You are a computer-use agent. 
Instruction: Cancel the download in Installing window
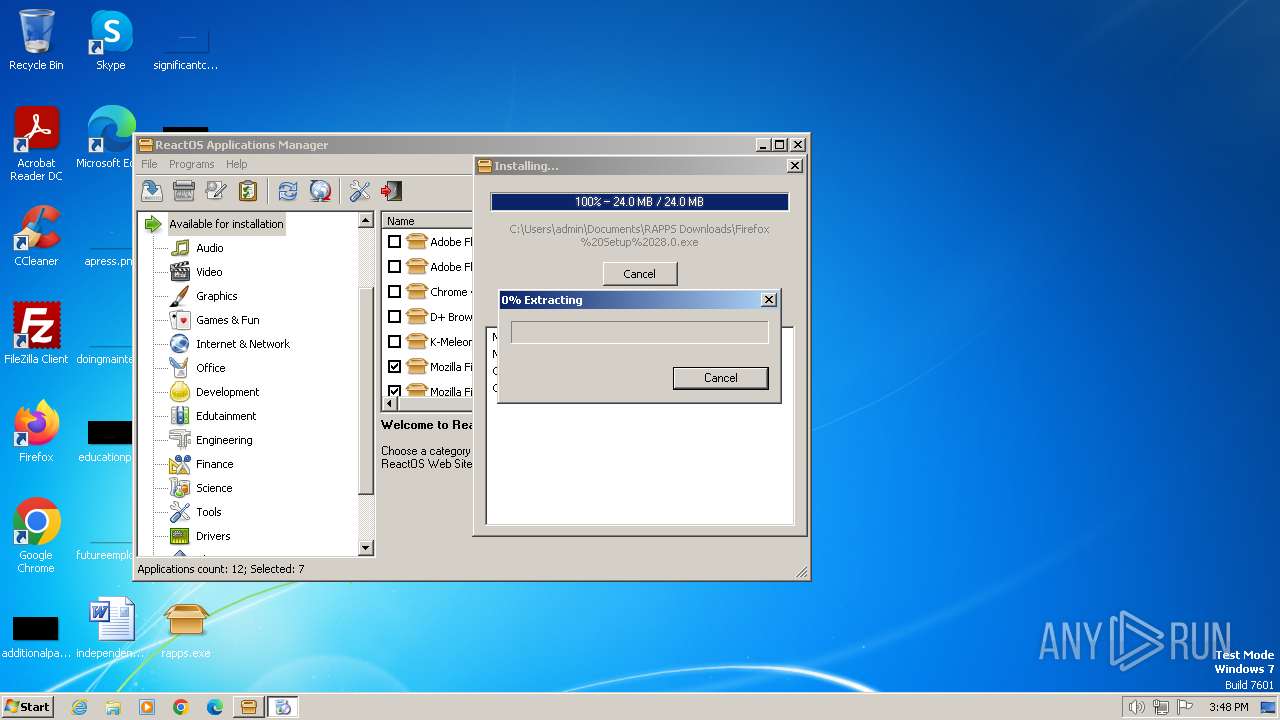click(x=640, y=274)
